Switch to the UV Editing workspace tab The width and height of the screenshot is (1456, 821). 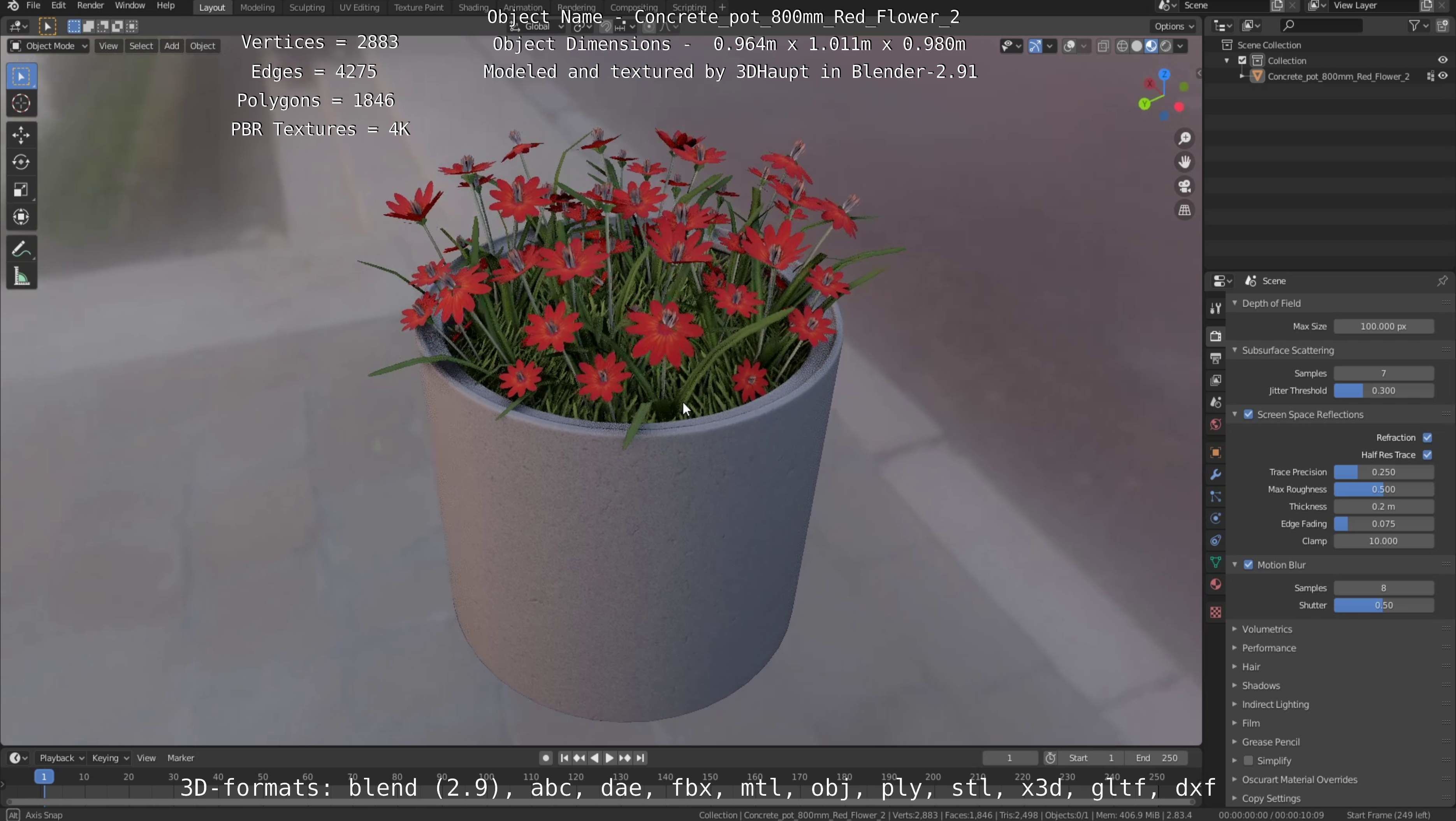[x=359, y=7]
